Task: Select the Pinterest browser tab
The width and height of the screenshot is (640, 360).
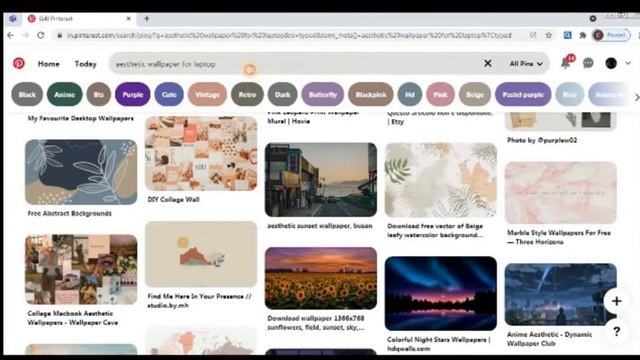Action: coord(80,18)
